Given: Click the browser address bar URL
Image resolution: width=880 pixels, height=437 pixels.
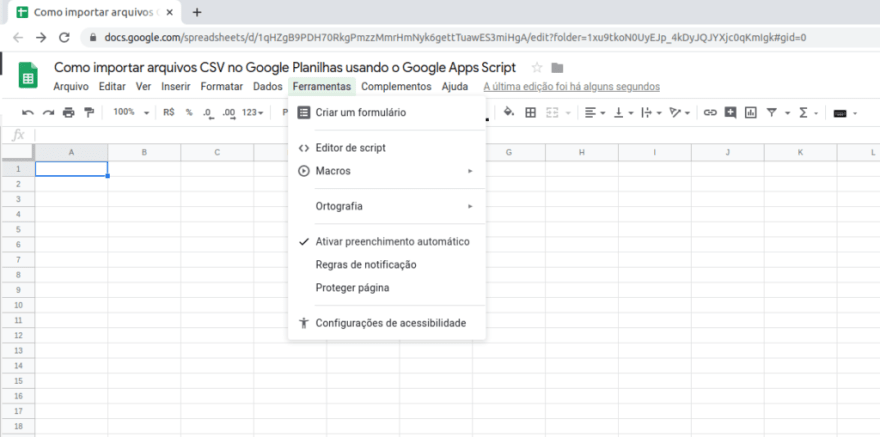Looking at the screenshot, I should point(455,38).
